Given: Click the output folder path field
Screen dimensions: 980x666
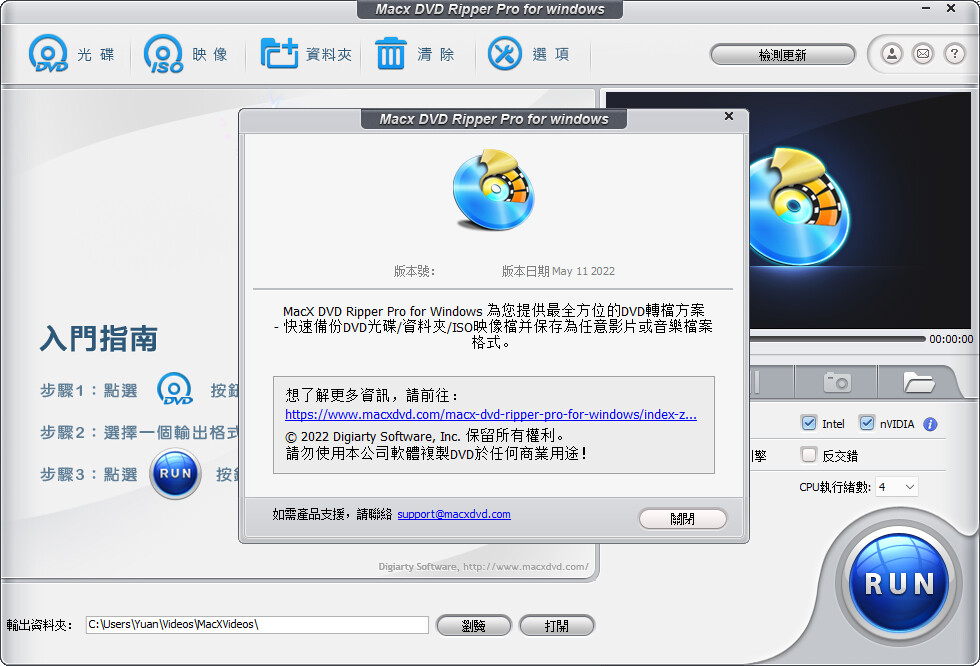Looking at the screenshot, I should (x=255, y=624).
